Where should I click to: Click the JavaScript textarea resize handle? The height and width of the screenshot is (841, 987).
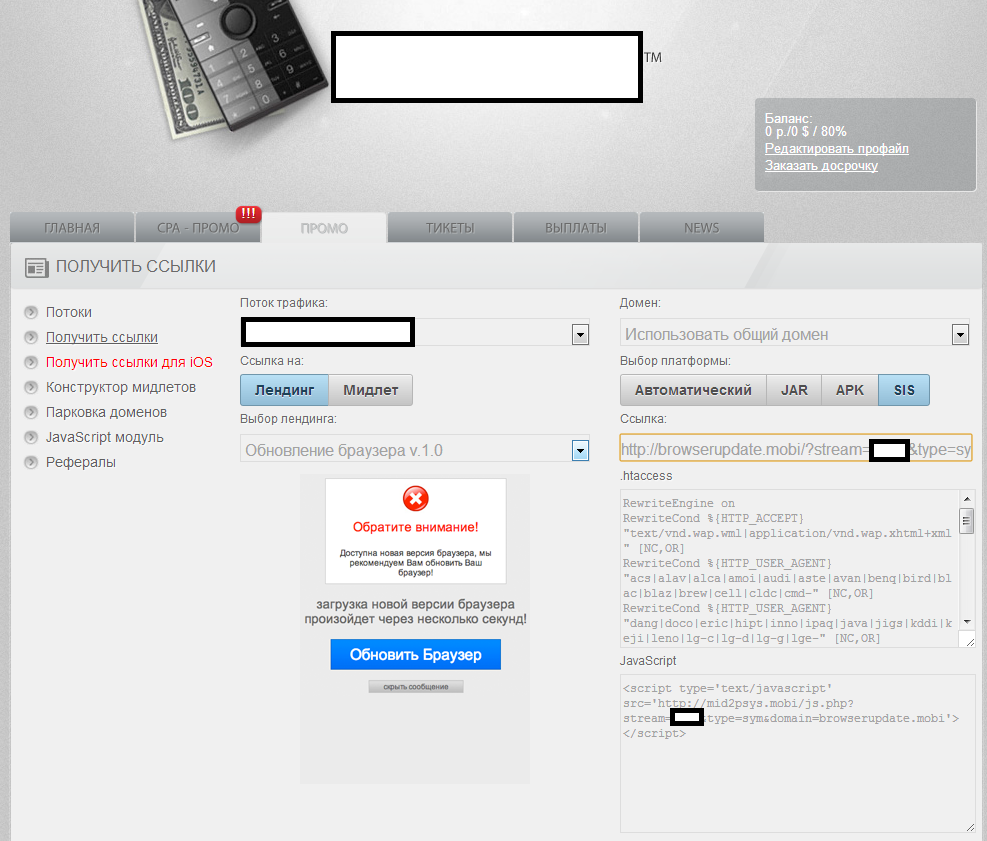(969, 827)
